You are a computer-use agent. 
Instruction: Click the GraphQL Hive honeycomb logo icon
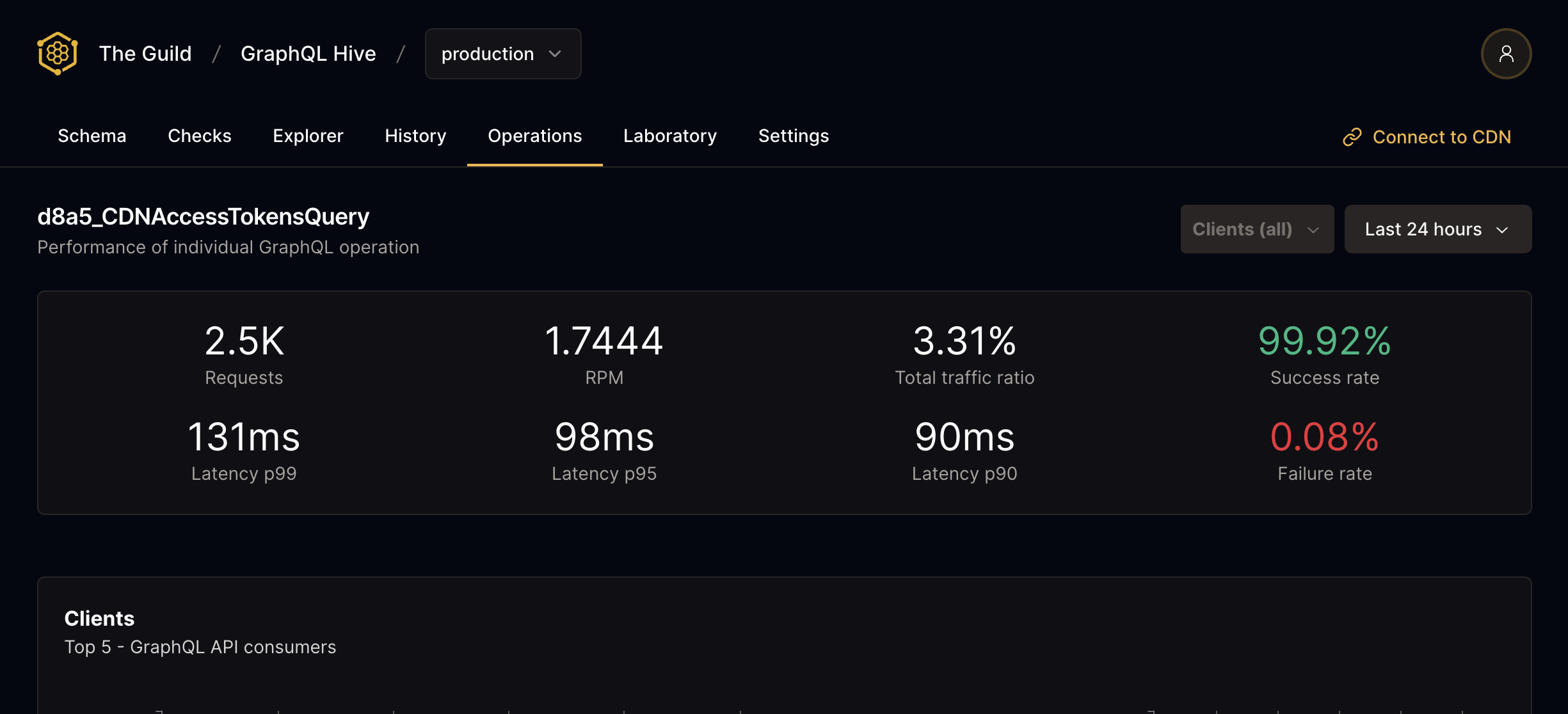click(x=57, y=53)
